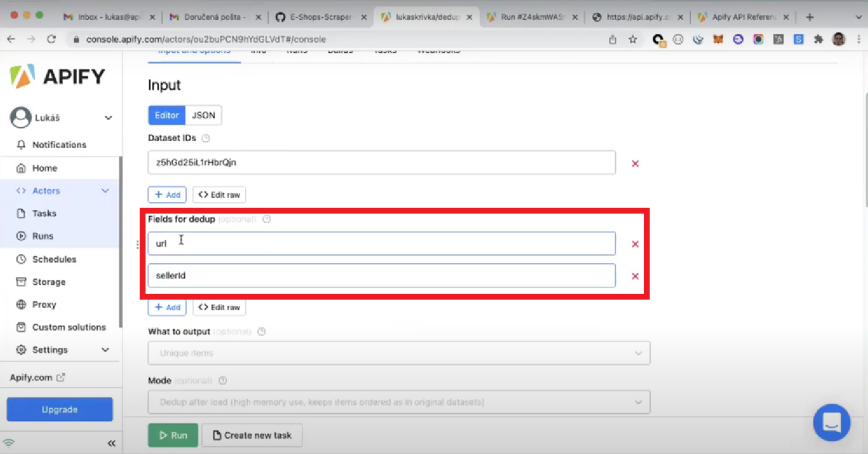Image resolution: width=868 pixels, height=454 pixels.
Task: Switch to E-Shops-Scraper GitHub tab
Action: [x=321, y=17]
